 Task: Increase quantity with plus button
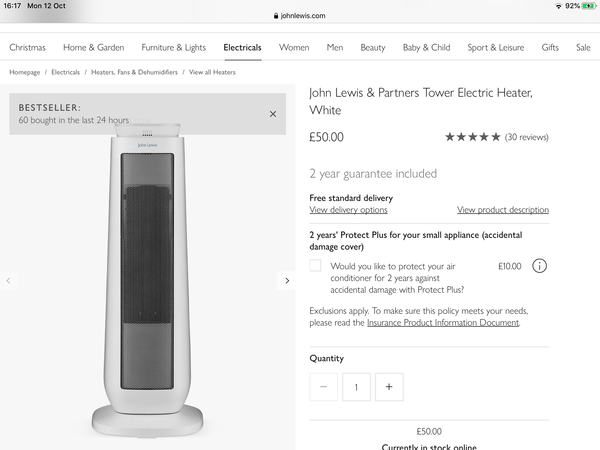tap(389, 387)
